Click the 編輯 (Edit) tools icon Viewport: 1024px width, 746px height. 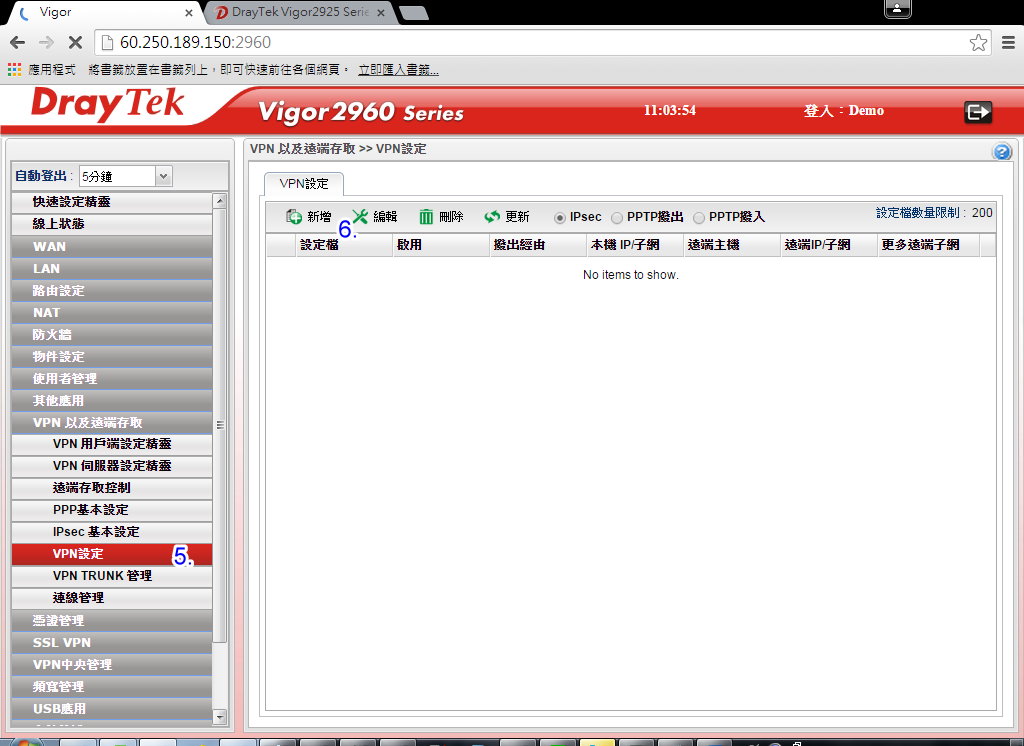coord(360,216)
